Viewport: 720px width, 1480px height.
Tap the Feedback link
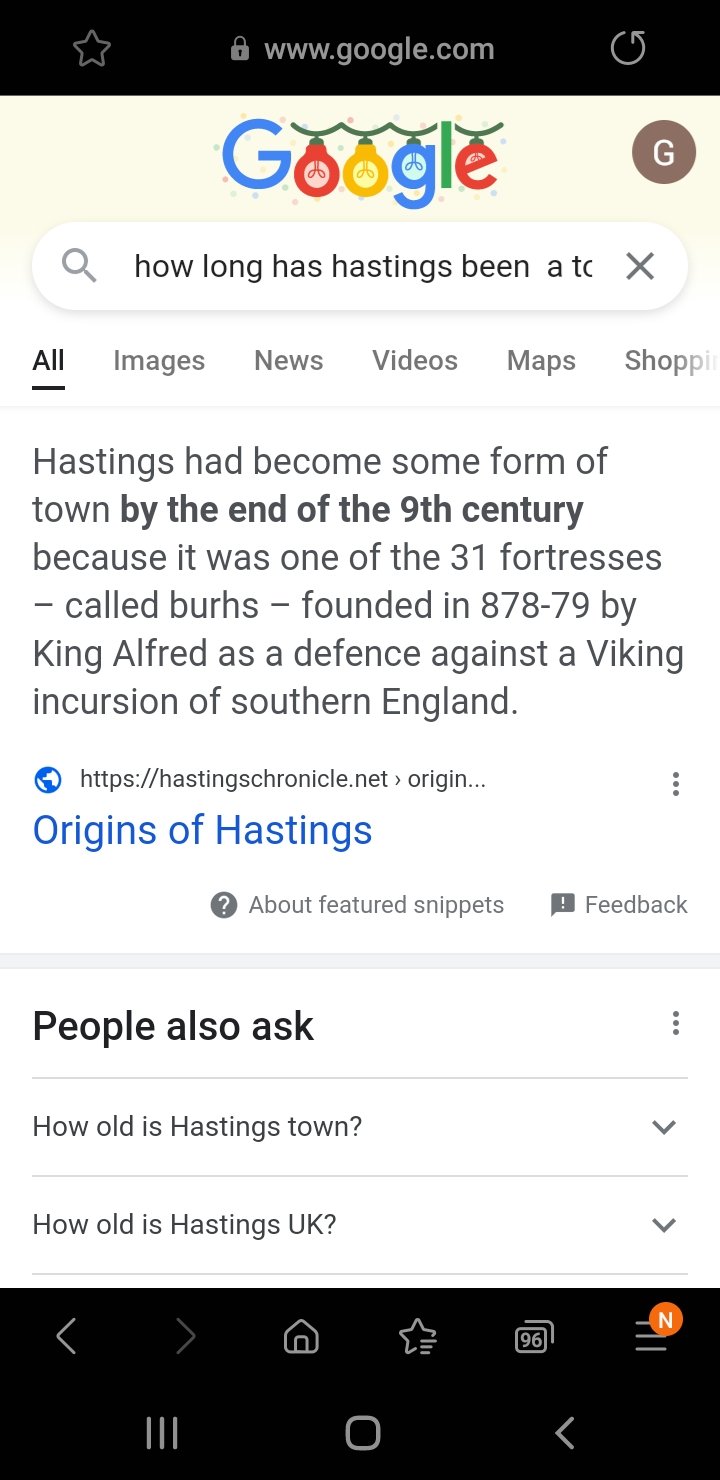pos(620,905)
